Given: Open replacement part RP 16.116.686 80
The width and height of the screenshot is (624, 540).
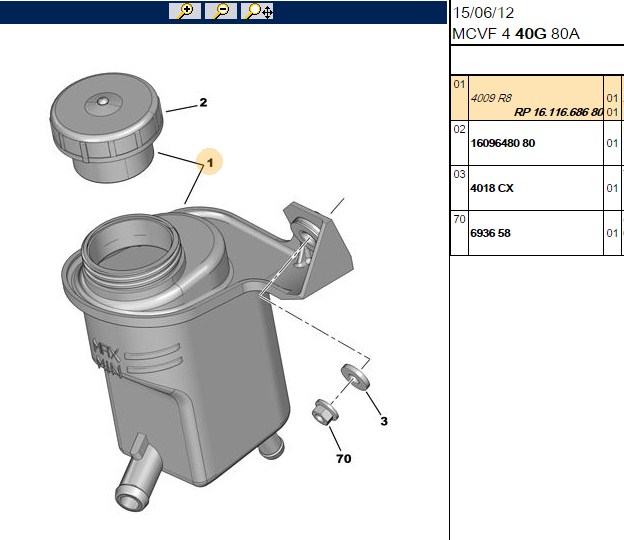Looking at the screenshot, I should pos(559,112).
